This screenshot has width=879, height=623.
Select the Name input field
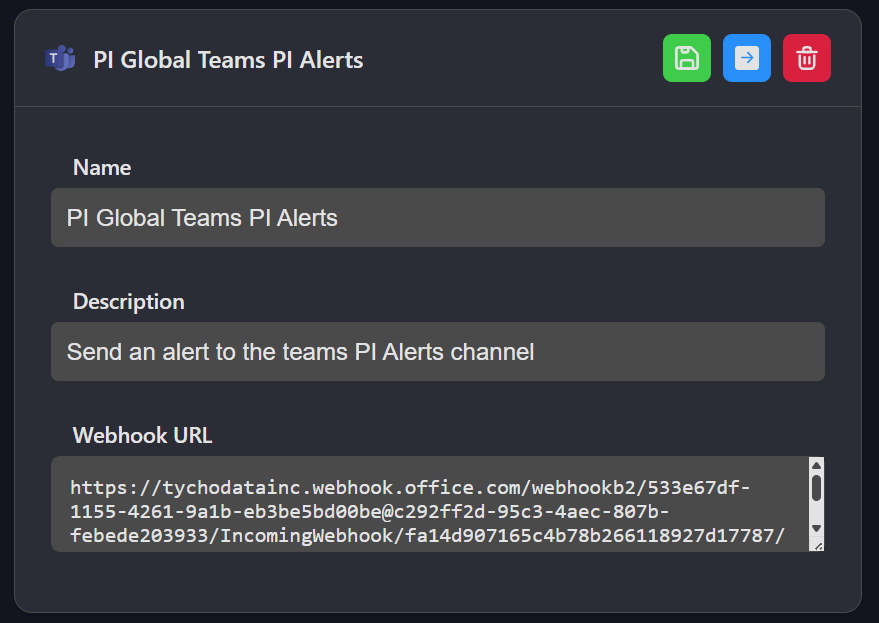pos(437,217)
